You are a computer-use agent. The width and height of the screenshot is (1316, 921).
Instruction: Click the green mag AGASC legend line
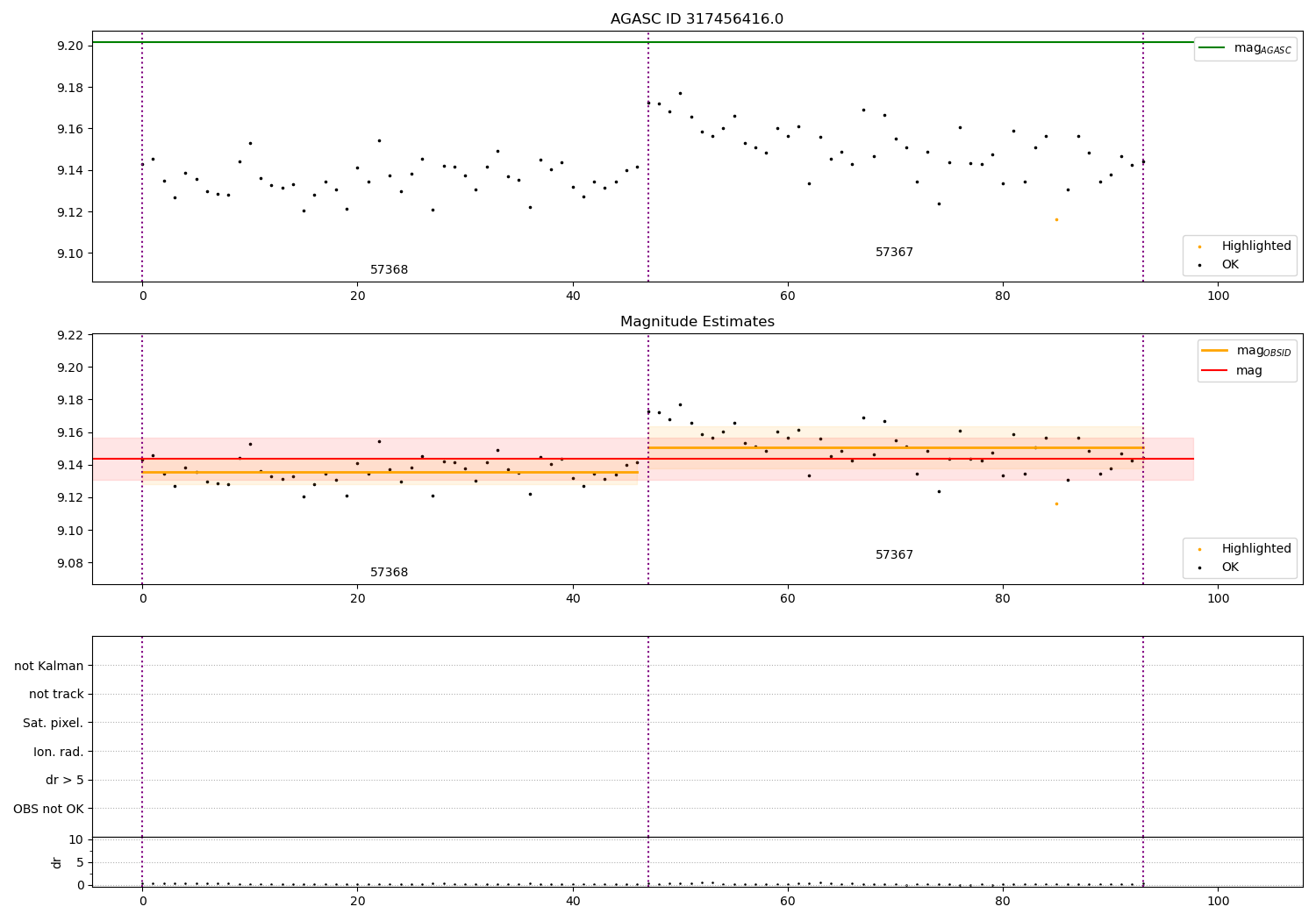click(1212, 48)
